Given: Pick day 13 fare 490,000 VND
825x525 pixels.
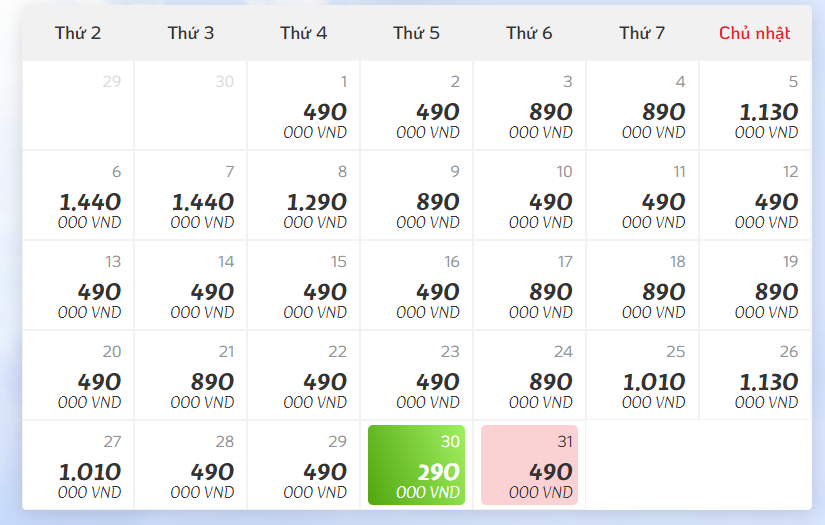Looking at the screenshot, I should tap(78, 286).
